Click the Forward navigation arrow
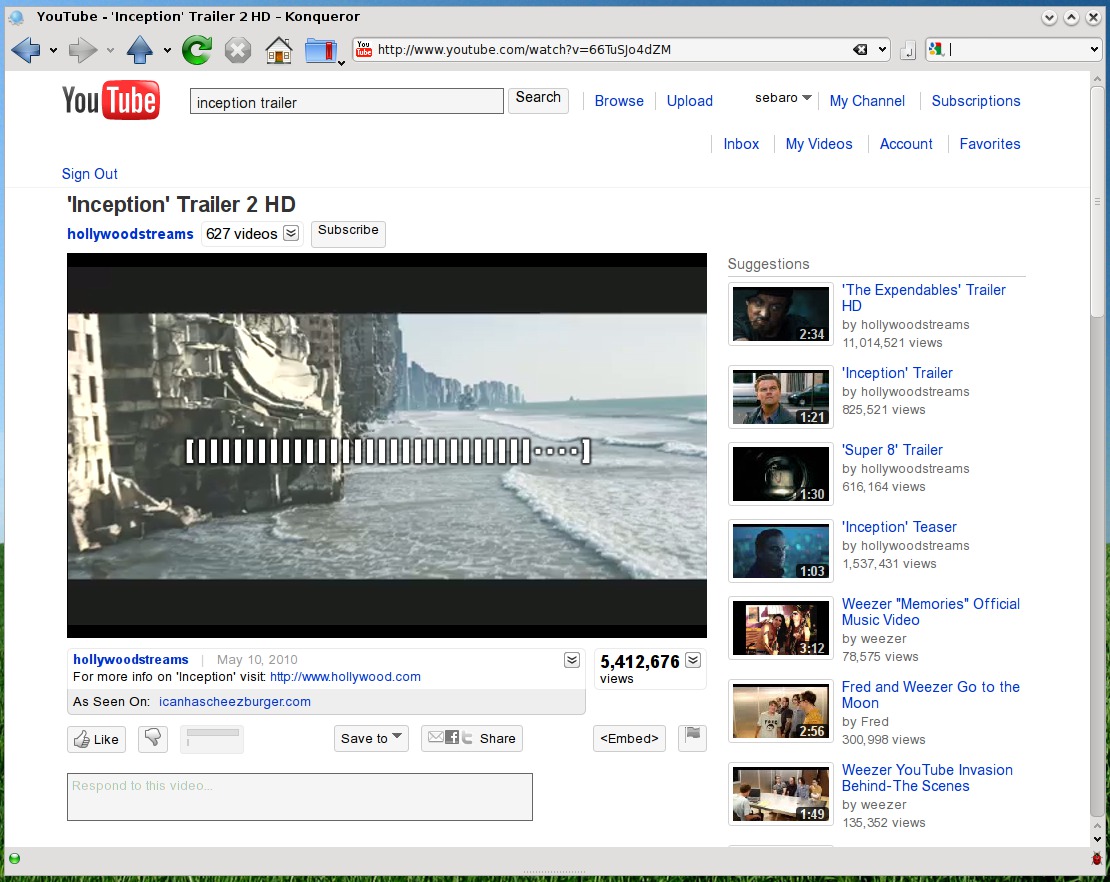This screenshot has height=882, width=1110. pyautogui.click(x=82, y=50)
